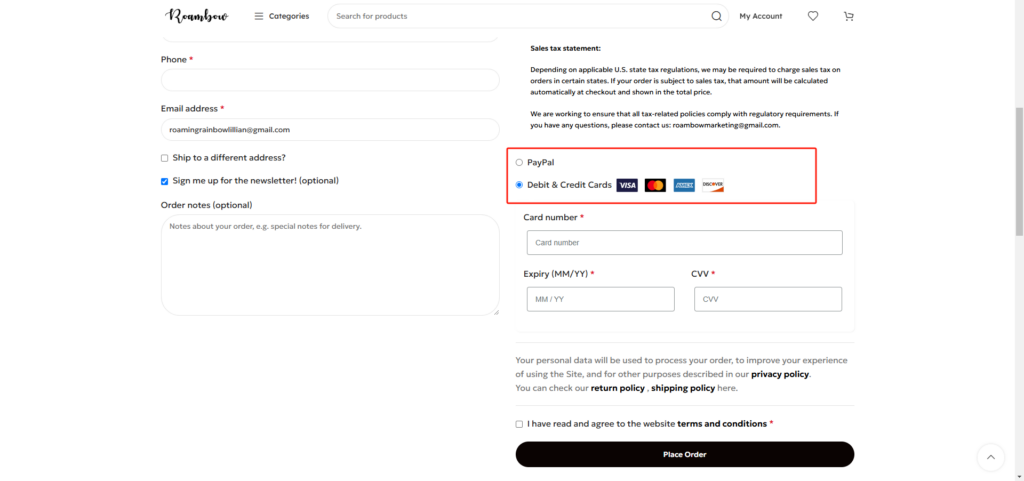
Task: Select Debit & Credit Cards radio button
Action: pos(519,185)
